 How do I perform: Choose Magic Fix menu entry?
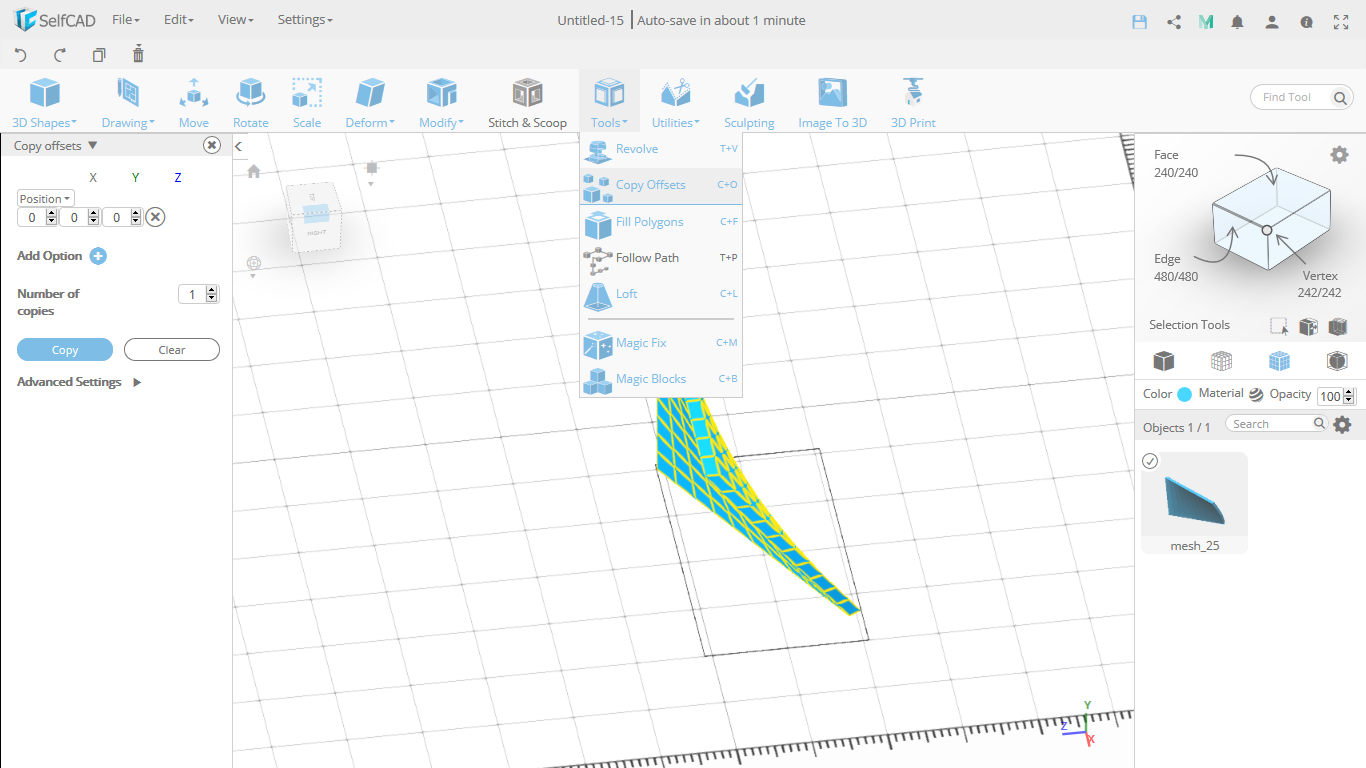tap(661, 343)
